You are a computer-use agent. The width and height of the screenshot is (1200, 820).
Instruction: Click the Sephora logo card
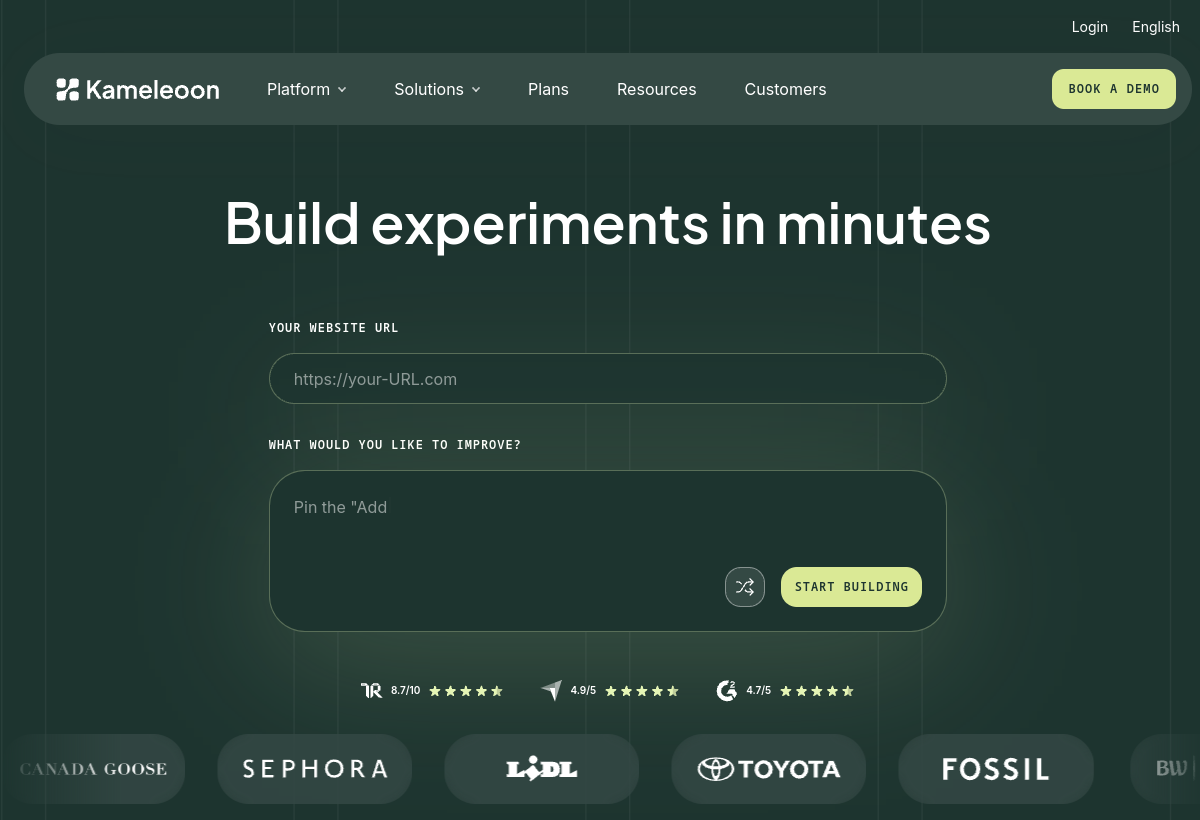click(314, 769)
